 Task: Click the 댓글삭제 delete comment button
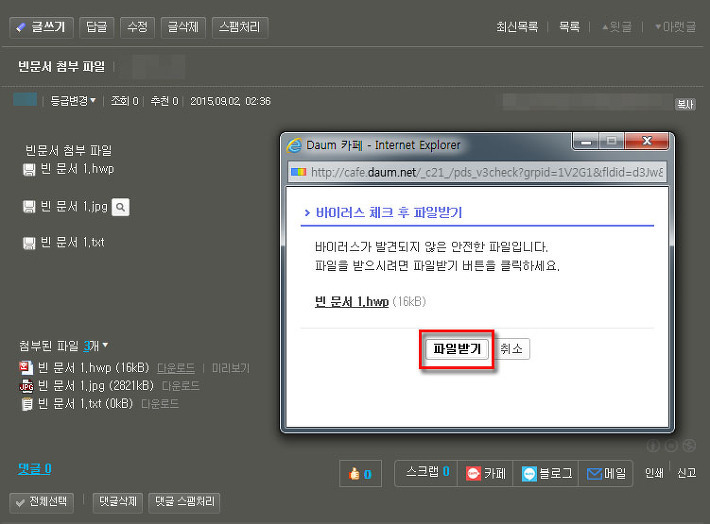tap(118, 502)
